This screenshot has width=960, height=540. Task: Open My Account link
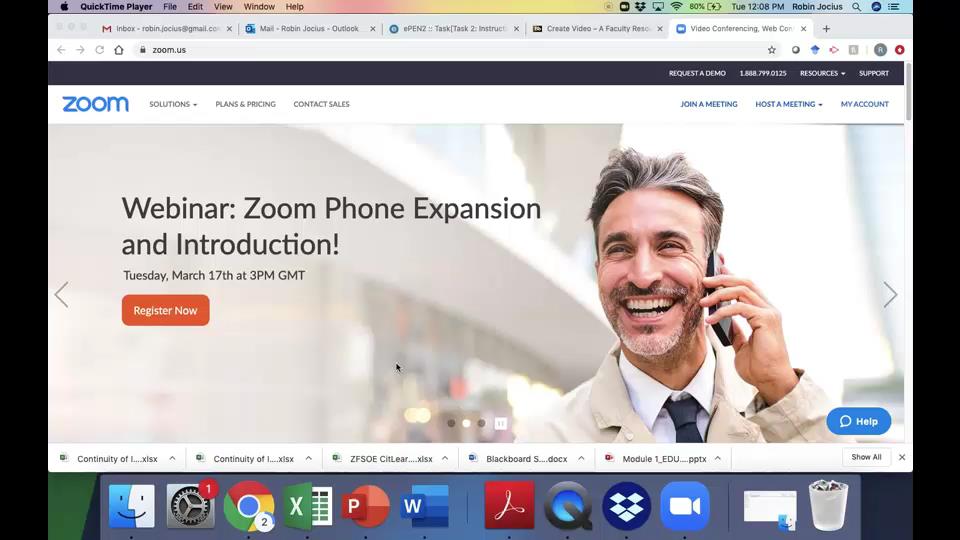click(x=864, y=104)
